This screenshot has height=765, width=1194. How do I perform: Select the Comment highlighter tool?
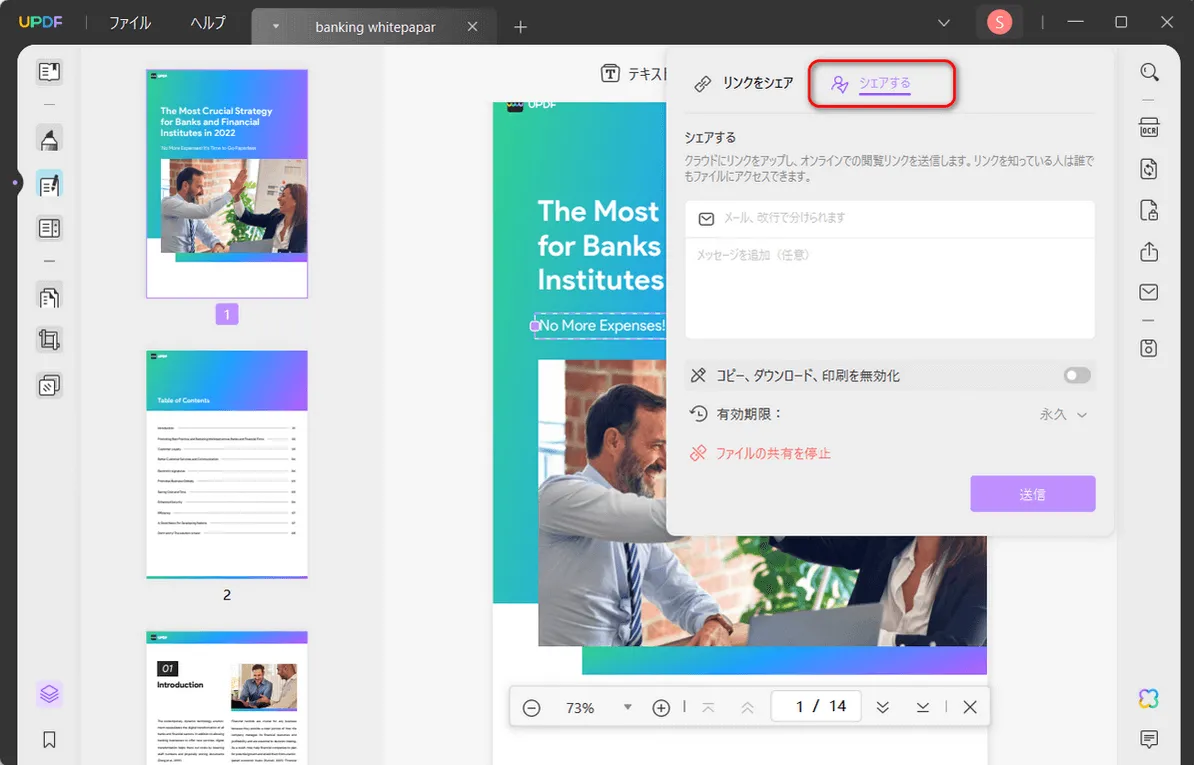tap(49, 139)
